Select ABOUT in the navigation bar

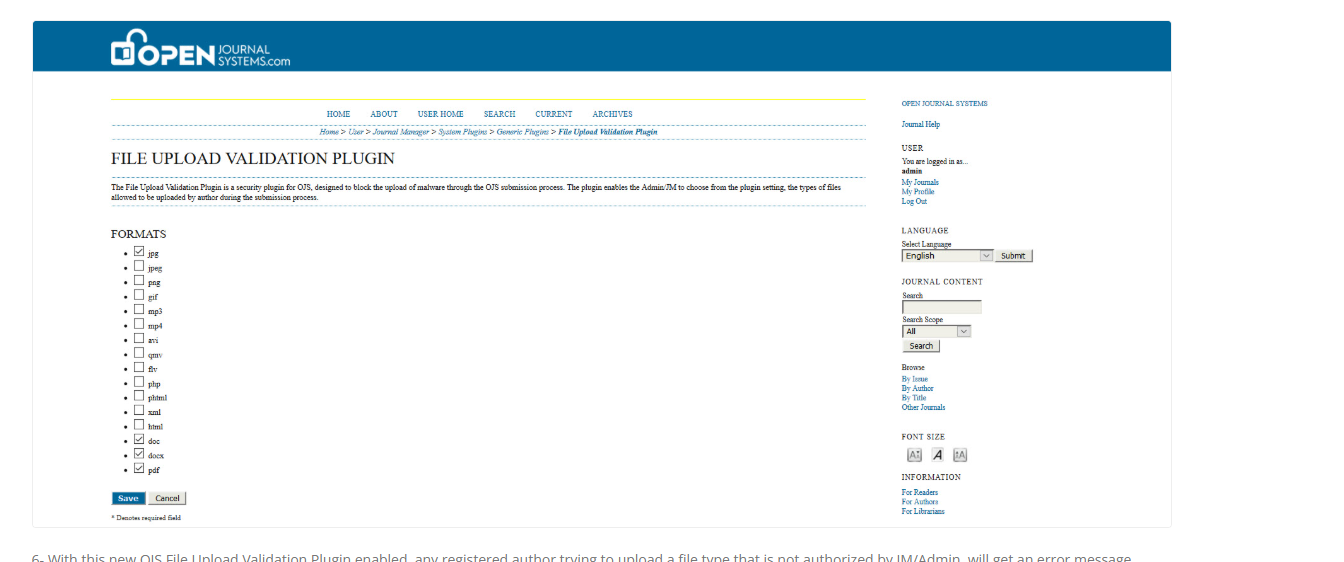click(383, 114)
